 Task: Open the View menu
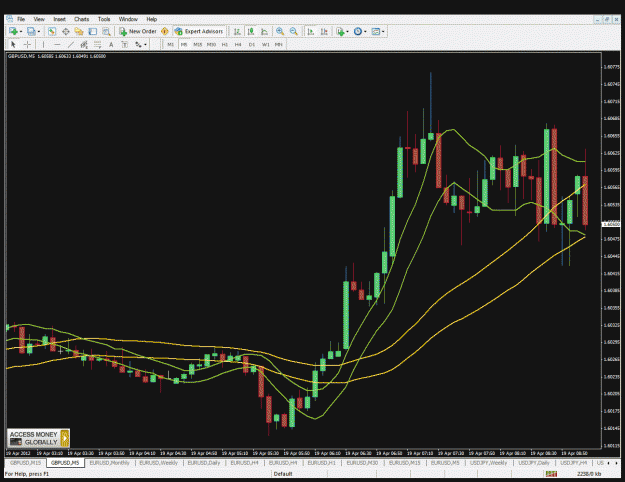coord(39,19)
